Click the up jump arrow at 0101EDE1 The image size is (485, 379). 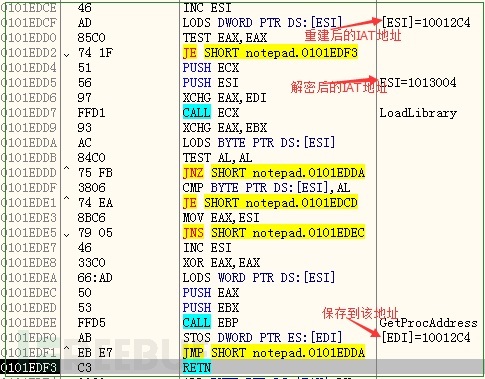click(67, 199)
